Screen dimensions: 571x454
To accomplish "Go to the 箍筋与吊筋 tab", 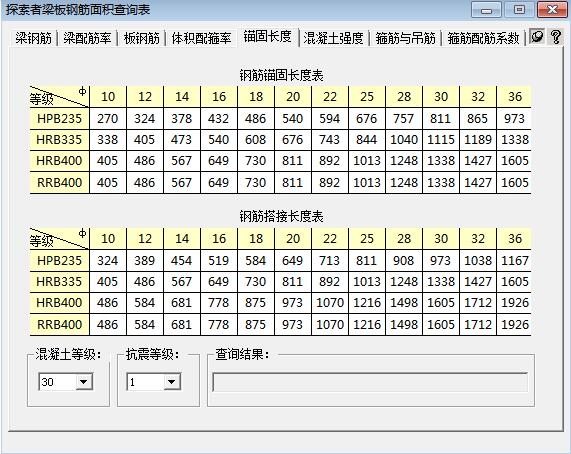I will [405, 38].
